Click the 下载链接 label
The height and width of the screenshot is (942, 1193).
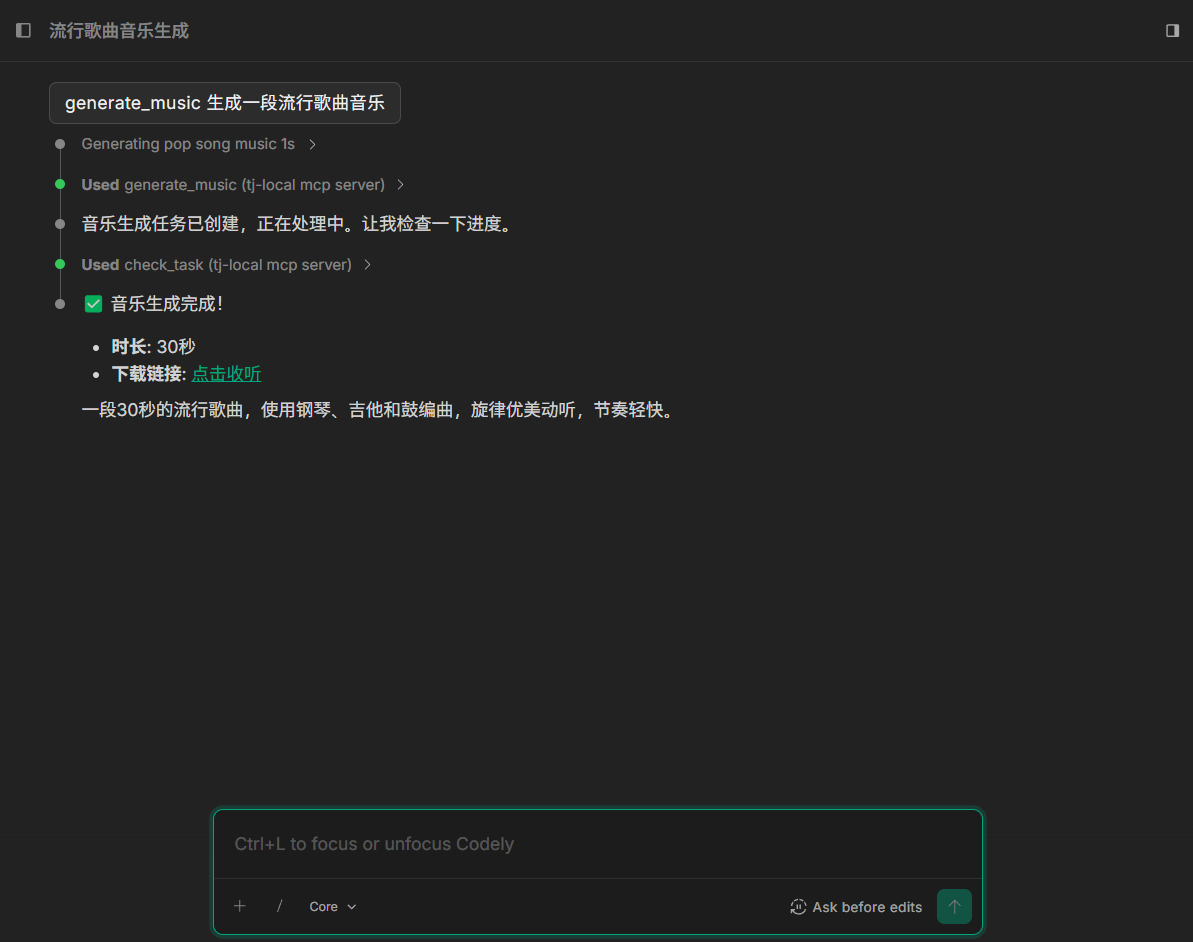(x=148, y=374)
